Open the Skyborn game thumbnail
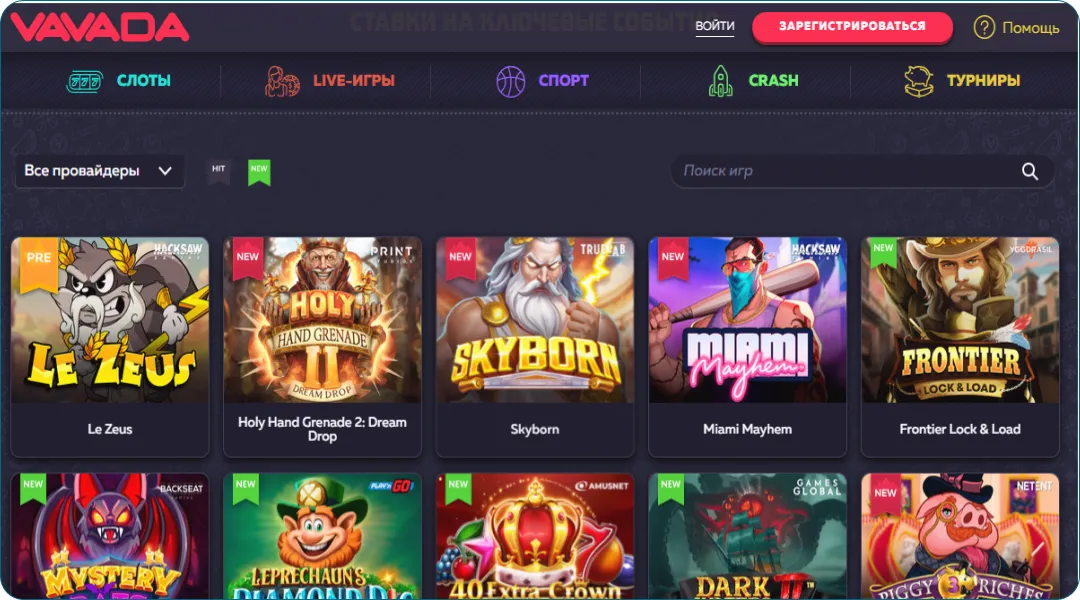 point(534,320)
